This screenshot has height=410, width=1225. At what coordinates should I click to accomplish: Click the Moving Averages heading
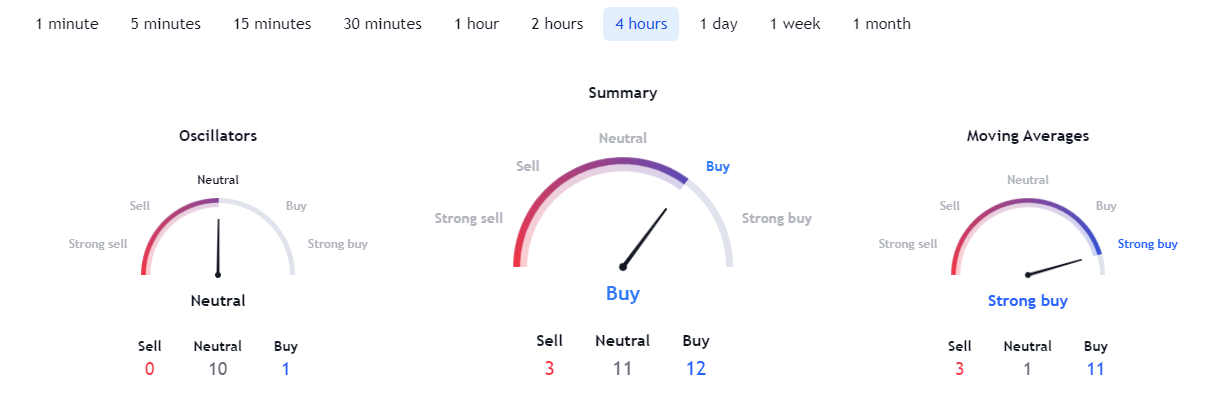(x=1027, y=135)
